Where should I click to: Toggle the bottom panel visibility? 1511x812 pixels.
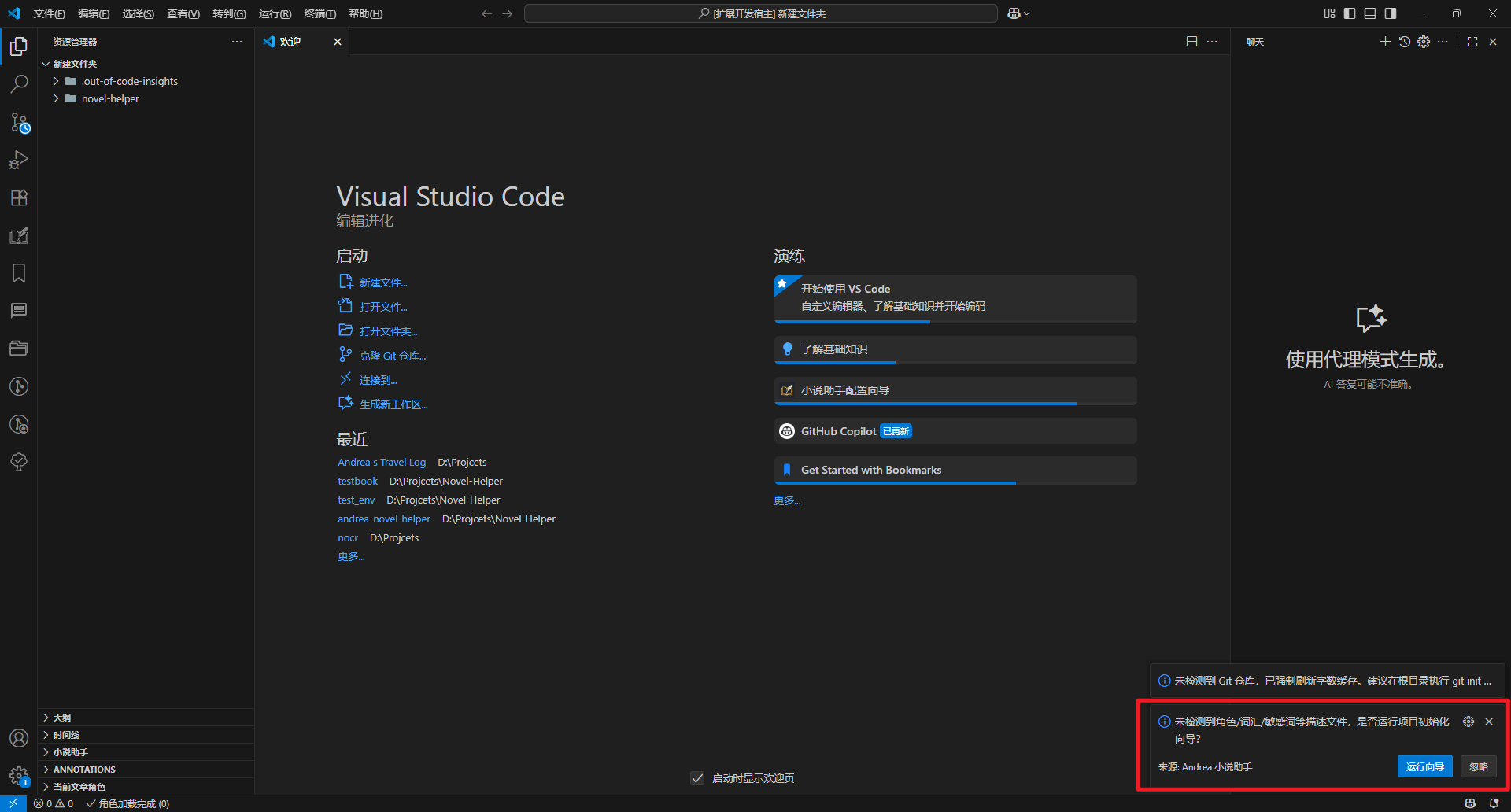[1370, 13]
